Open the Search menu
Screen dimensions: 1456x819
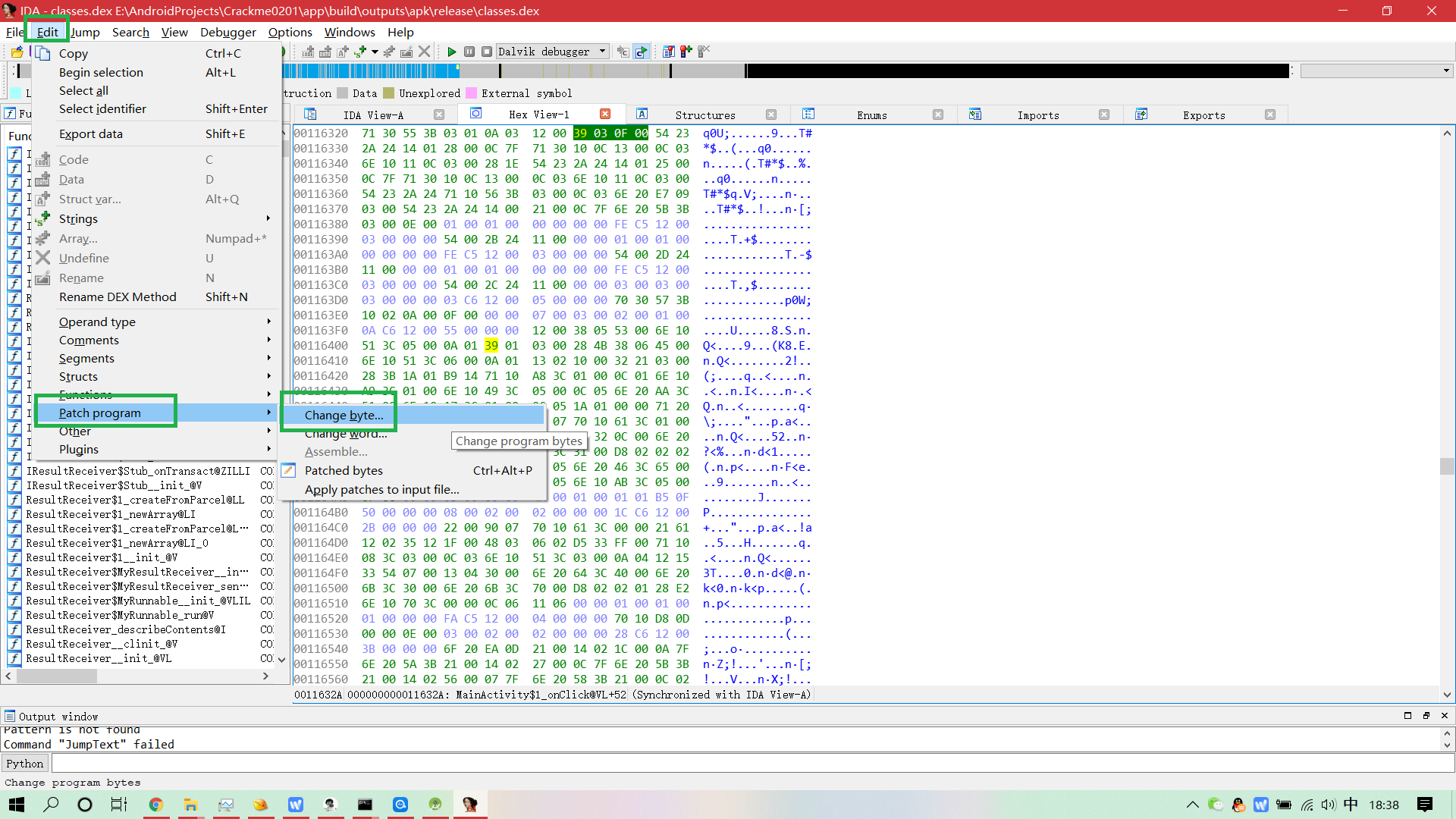[x=130, y=32]
